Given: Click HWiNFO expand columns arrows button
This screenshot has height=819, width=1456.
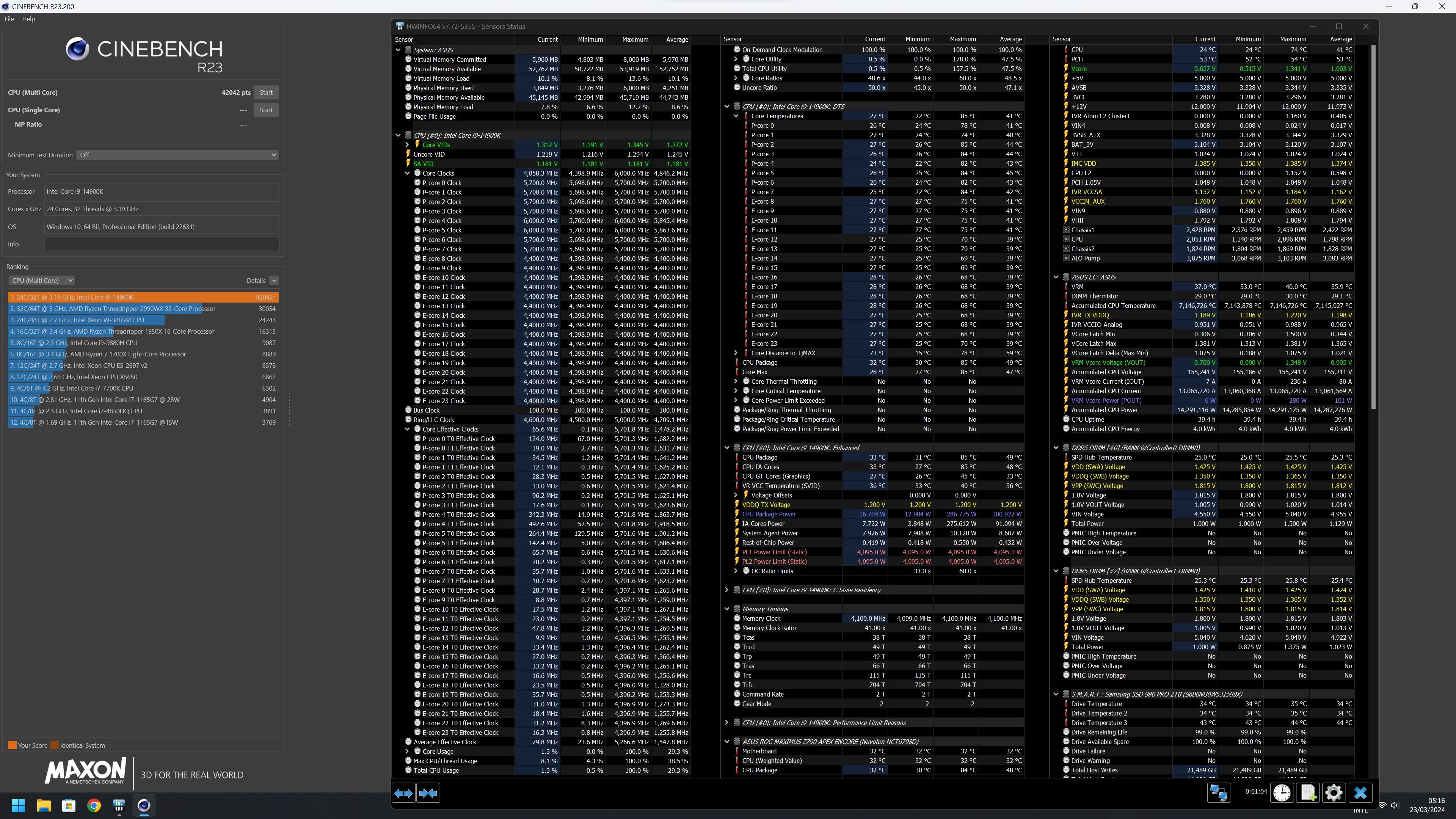Looking at the screenshot, I should (x=403, y=793).
